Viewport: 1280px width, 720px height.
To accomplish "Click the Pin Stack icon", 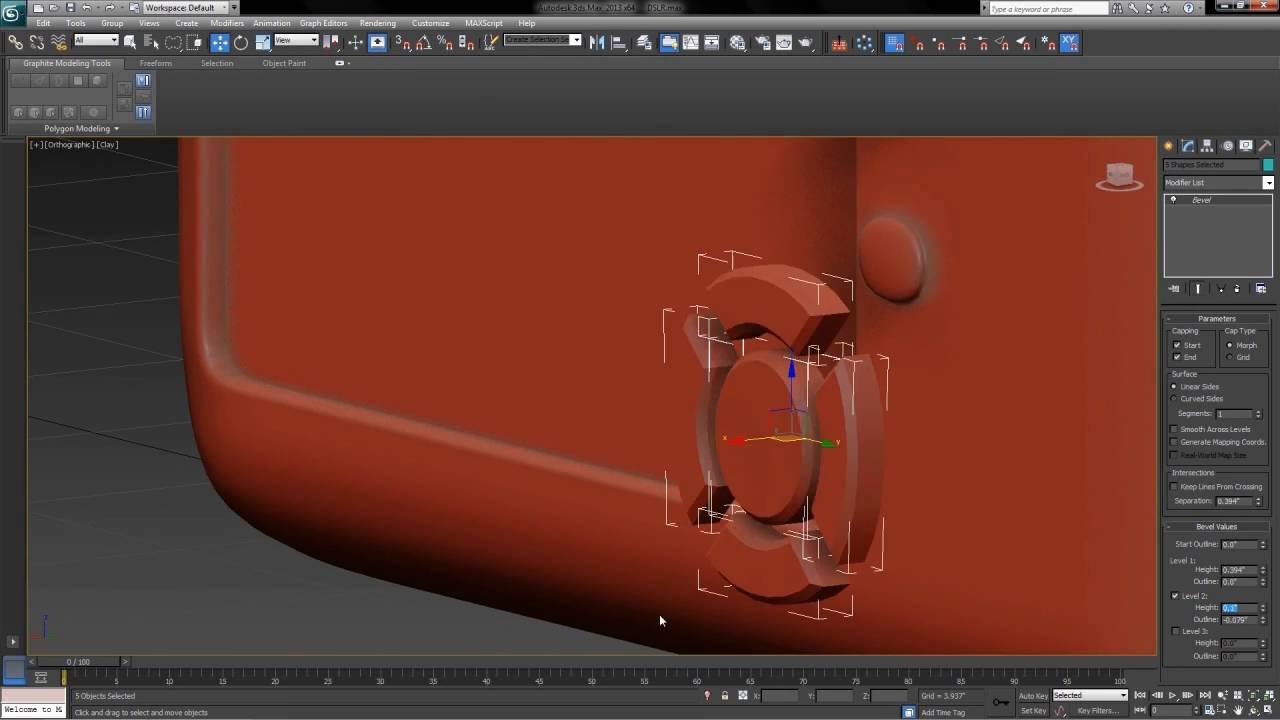I will pos(1174,288).
